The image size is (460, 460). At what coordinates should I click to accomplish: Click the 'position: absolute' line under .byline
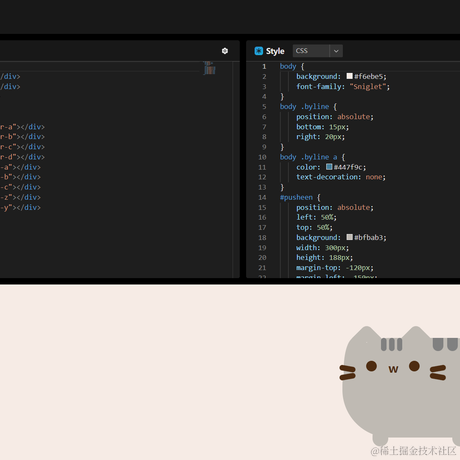(x=335, y=117)
